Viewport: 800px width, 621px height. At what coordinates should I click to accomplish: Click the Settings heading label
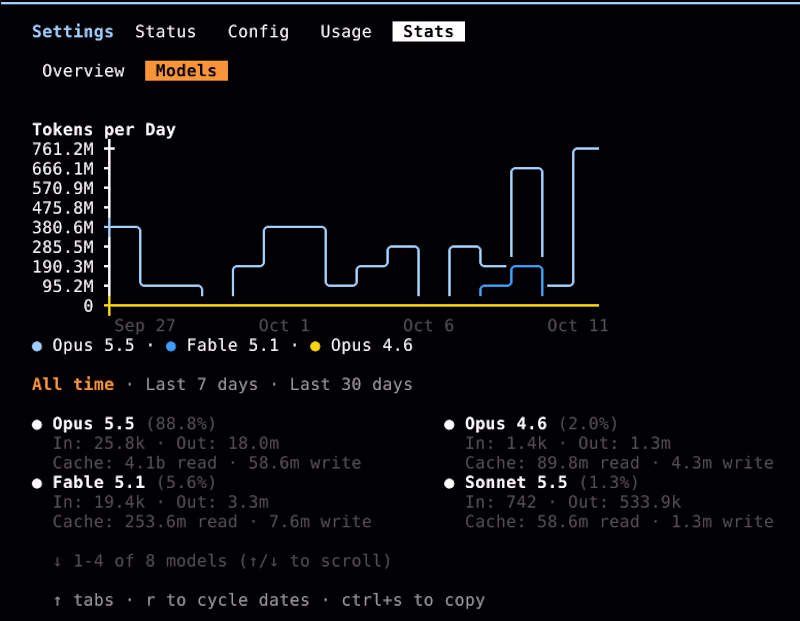click(73, 32)
